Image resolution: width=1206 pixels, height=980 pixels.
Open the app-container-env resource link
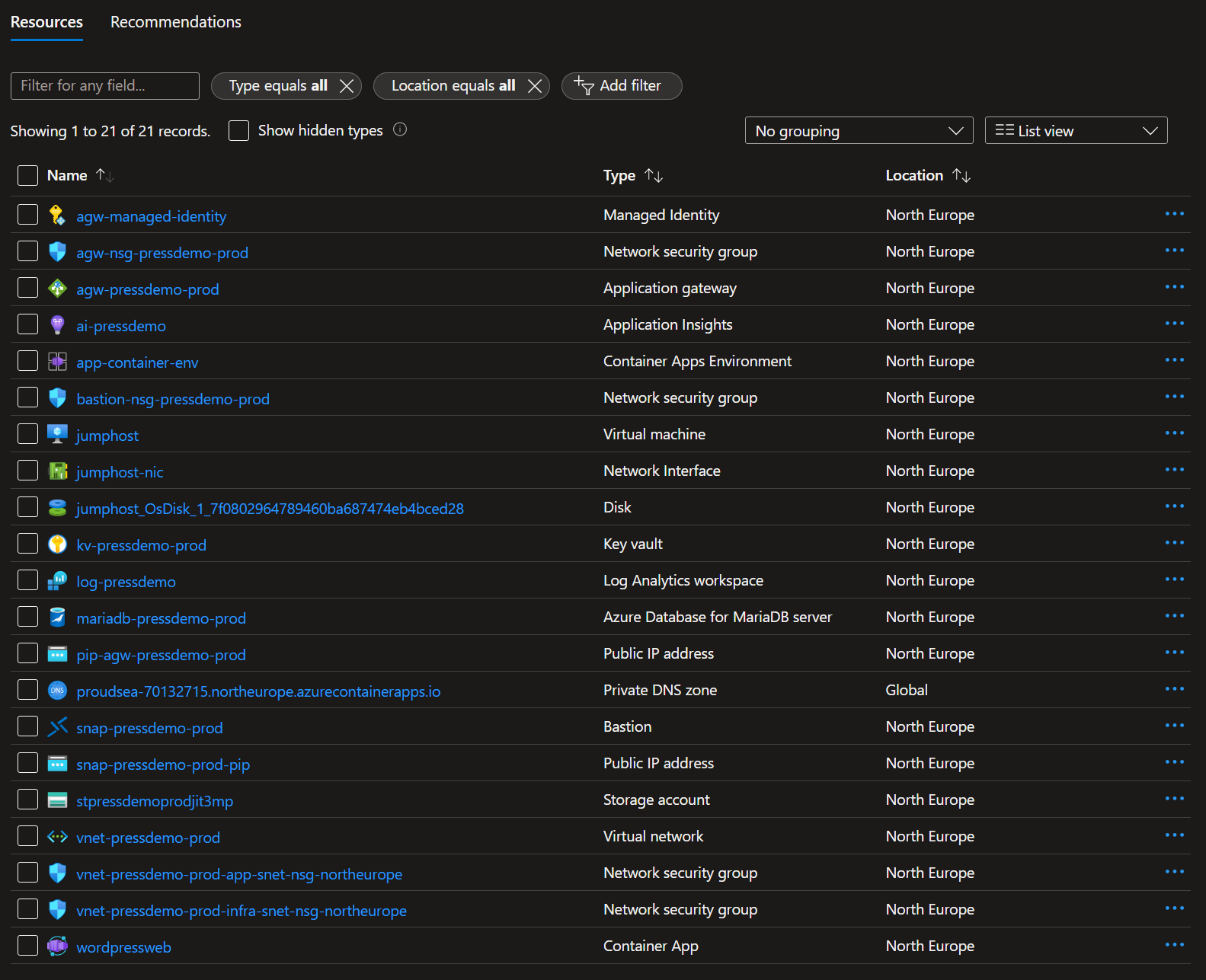137,362
